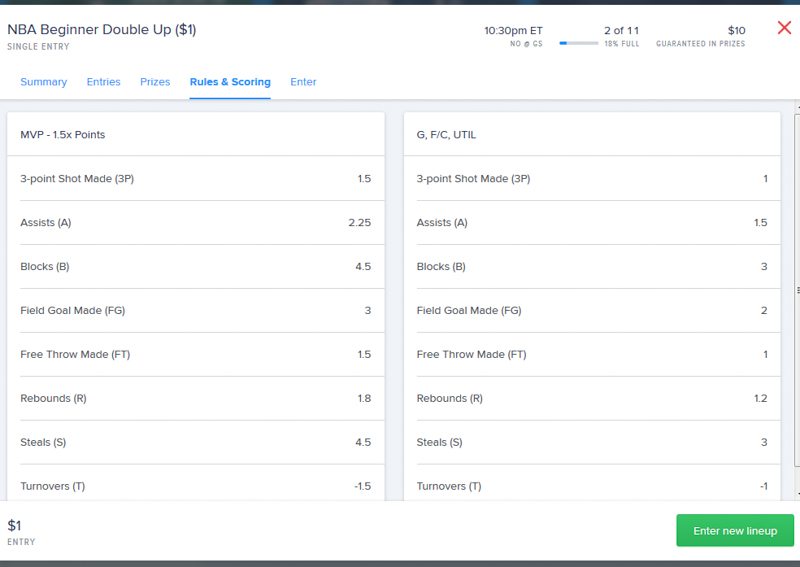Click Field Goal Made (FG) label in MVP column
The height and width of the screenshot is (567, 800).
click(72, 310)
